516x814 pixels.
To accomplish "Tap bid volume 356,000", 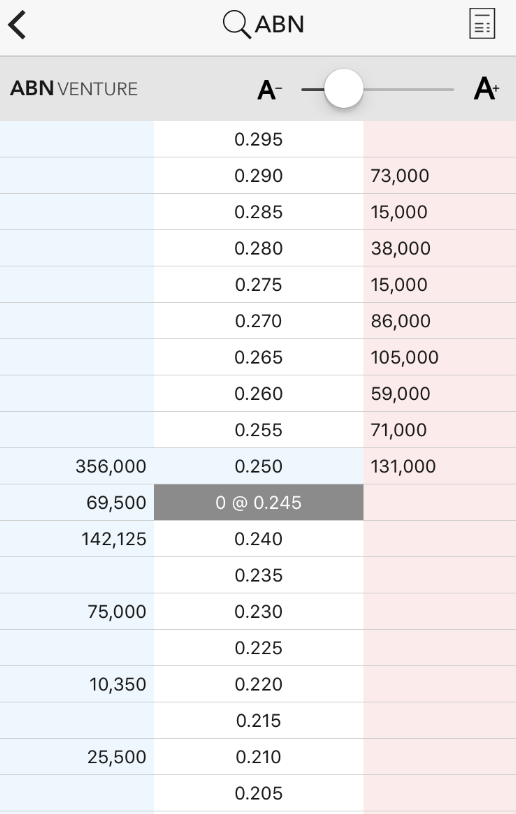I will (x=111, y=466).
